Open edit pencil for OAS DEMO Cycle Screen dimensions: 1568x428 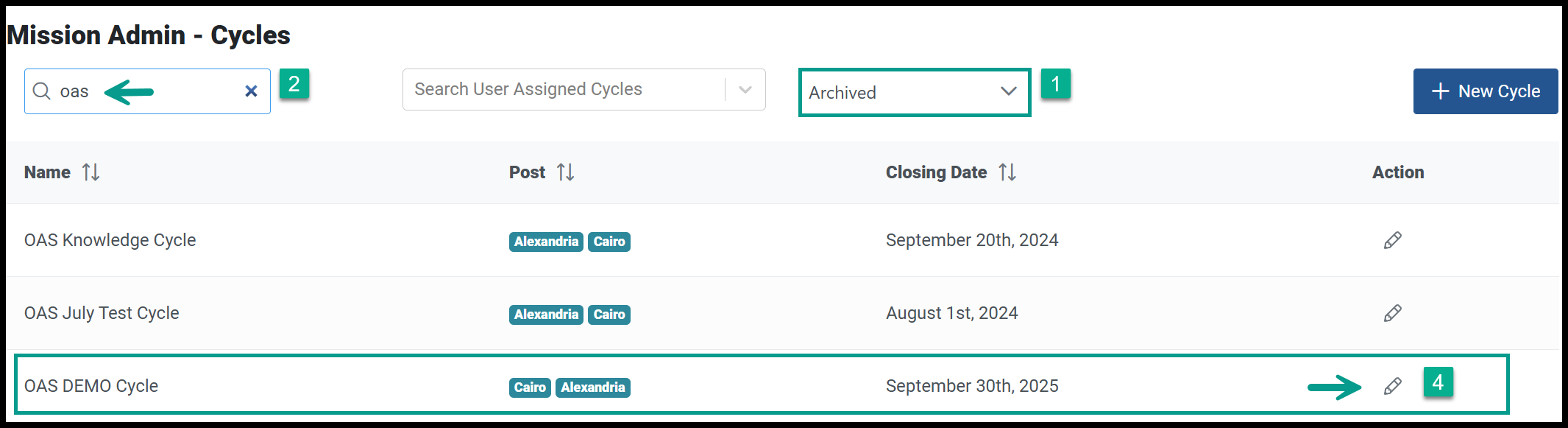pyautogui.click(x=1392, y=386)
